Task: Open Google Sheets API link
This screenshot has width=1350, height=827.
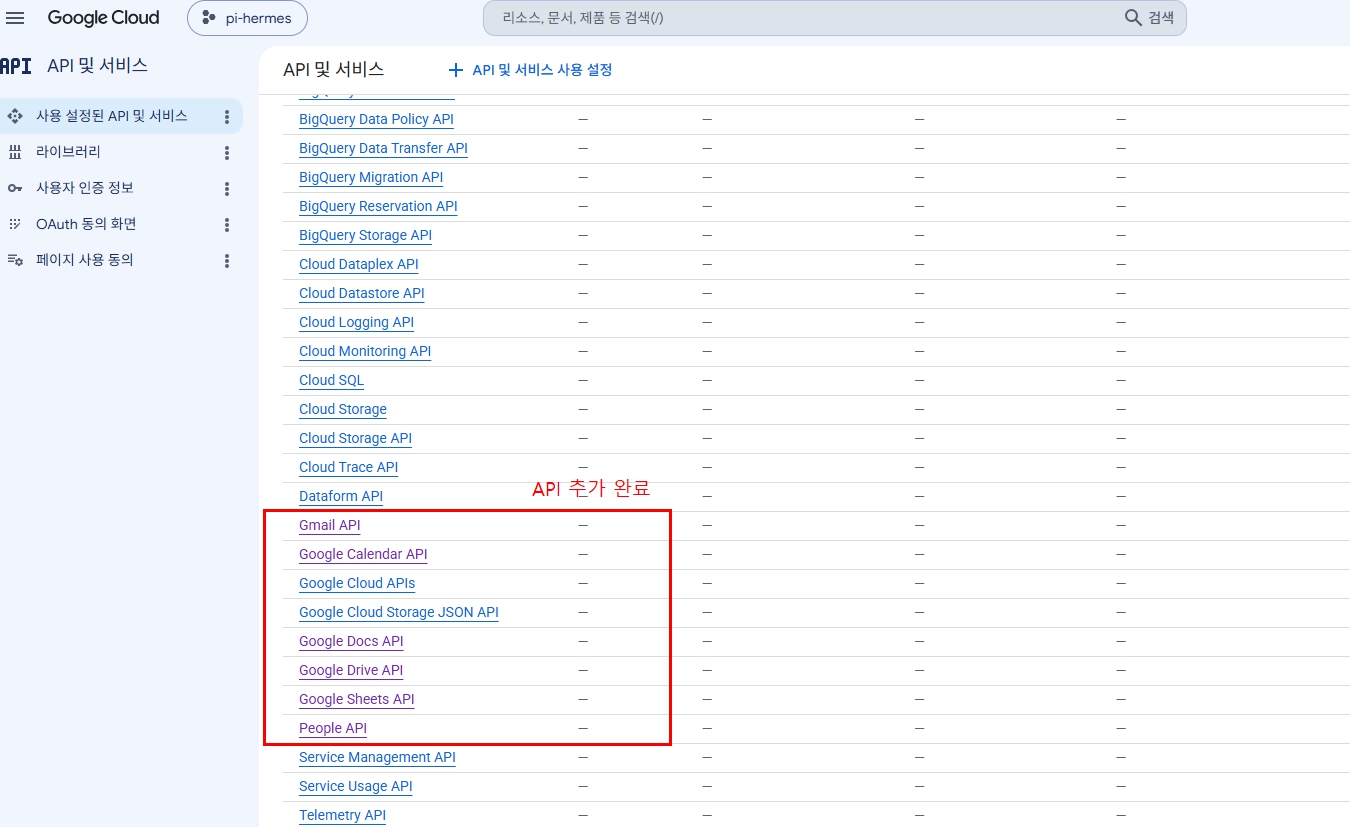Action: 356,699
